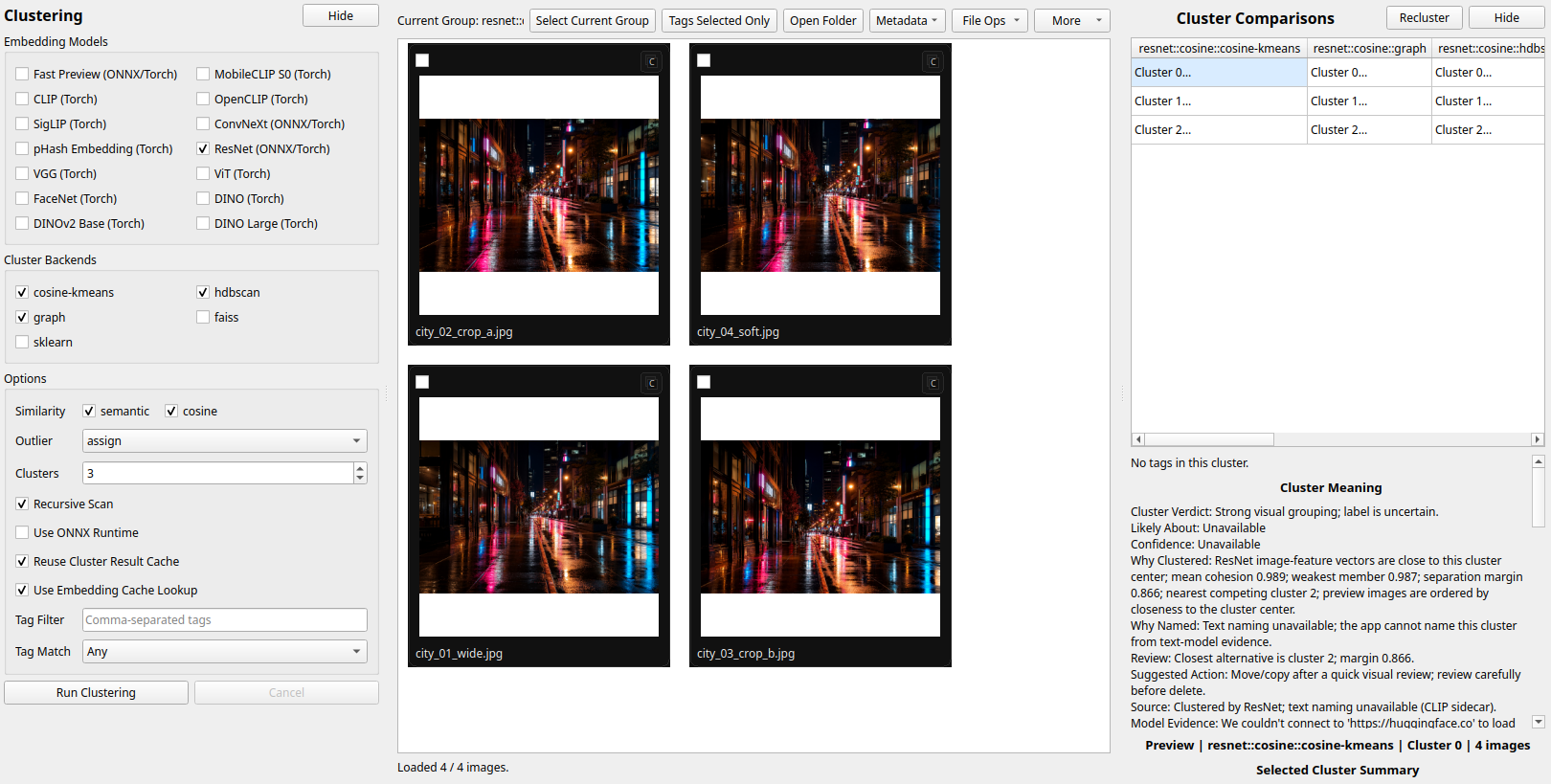This screenshot has width=1551, height=784.
Task: Select Cluster 1 in cosine-kmeans column
Action: 1220,101
